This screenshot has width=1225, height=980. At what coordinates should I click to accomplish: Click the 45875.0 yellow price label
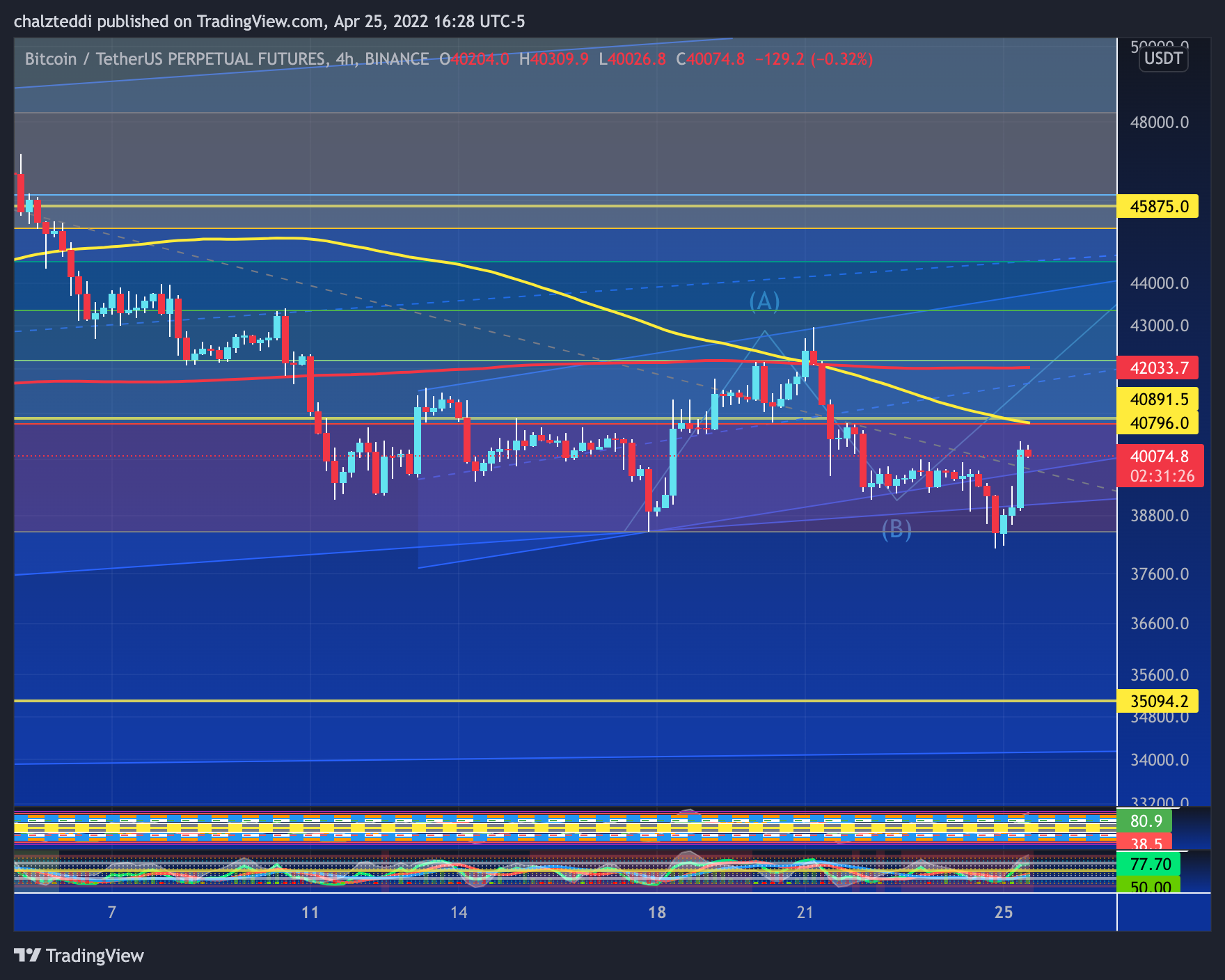coord(1157,206)
